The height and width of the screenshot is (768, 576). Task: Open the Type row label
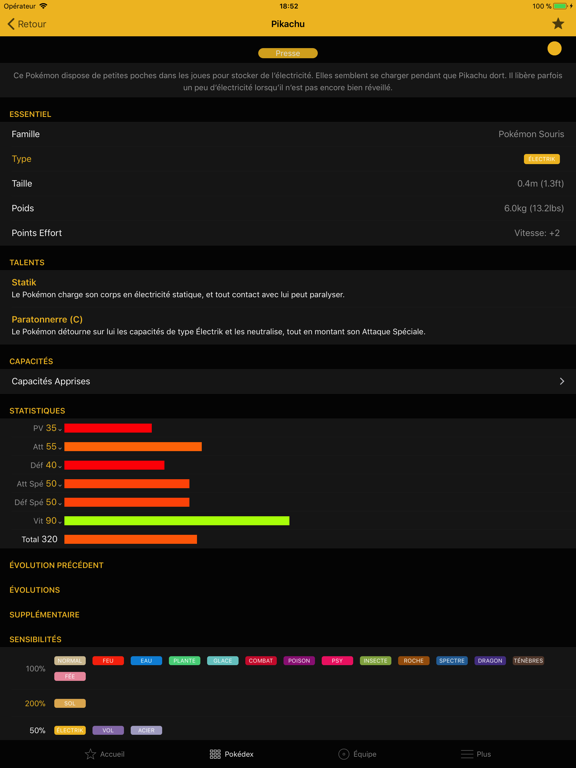(22, 159)
